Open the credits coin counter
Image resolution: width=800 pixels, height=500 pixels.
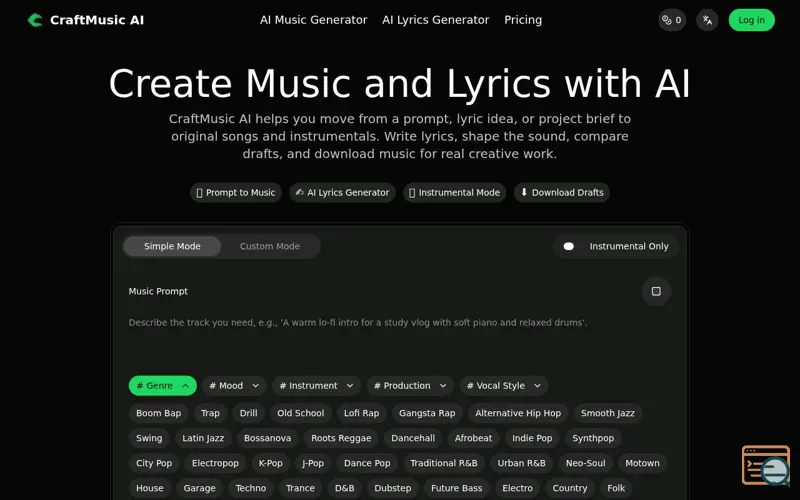click(x=671, y=20)
